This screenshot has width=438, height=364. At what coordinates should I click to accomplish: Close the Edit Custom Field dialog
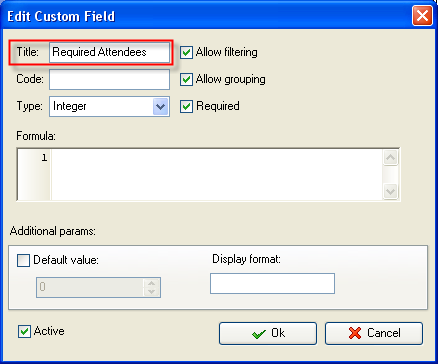pyautogui.click(x=422, y=16)
